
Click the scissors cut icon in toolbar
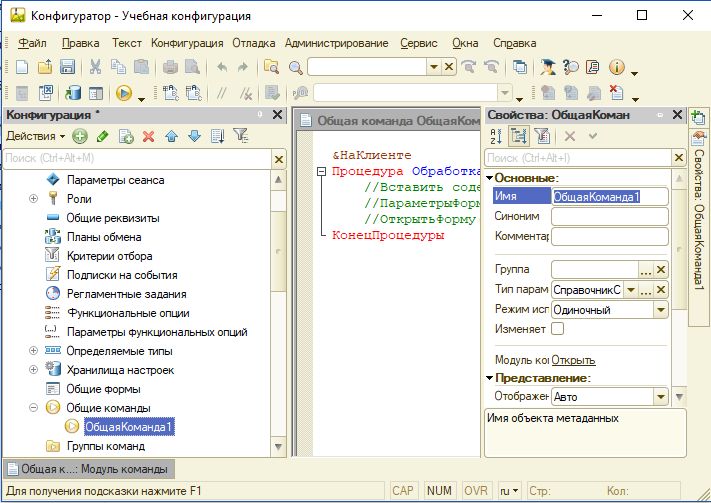click(96, 67)
